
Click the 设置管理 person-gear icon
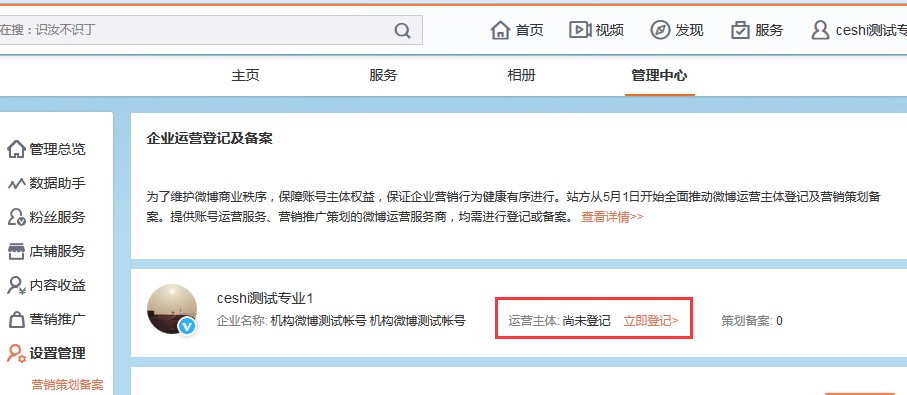coord(16,353)
